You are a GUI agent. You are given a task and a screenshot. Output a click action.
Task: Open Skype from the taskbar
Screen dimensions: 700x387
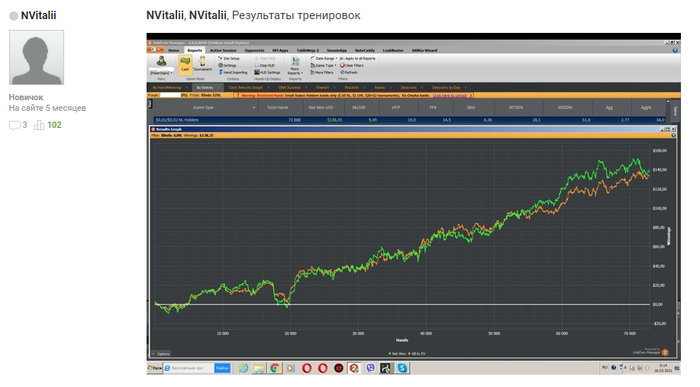click(402, 368)
